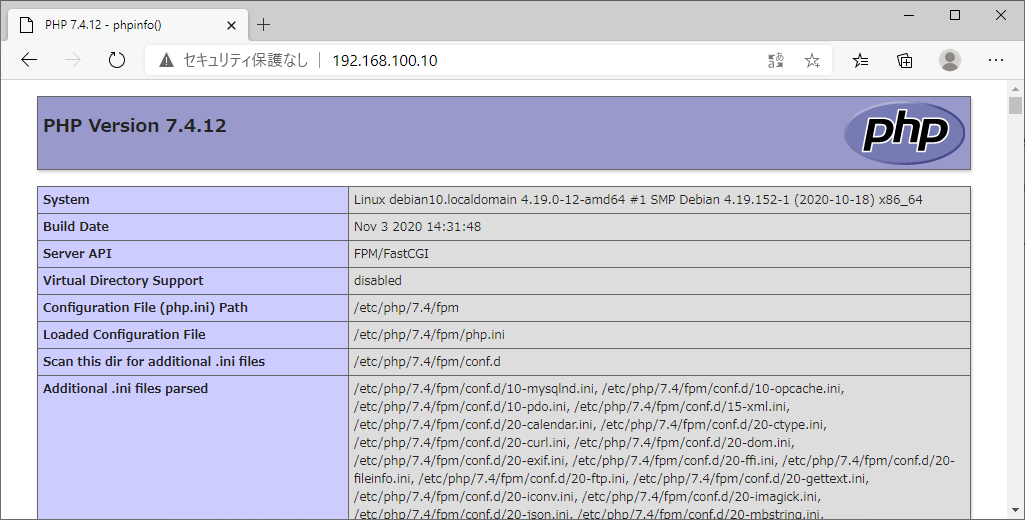Image resolution: width=1025 pixels, height=520 pixels.
Task: Click the 'Linux debian10.localdomain' system value
Action: click(638, 200)
